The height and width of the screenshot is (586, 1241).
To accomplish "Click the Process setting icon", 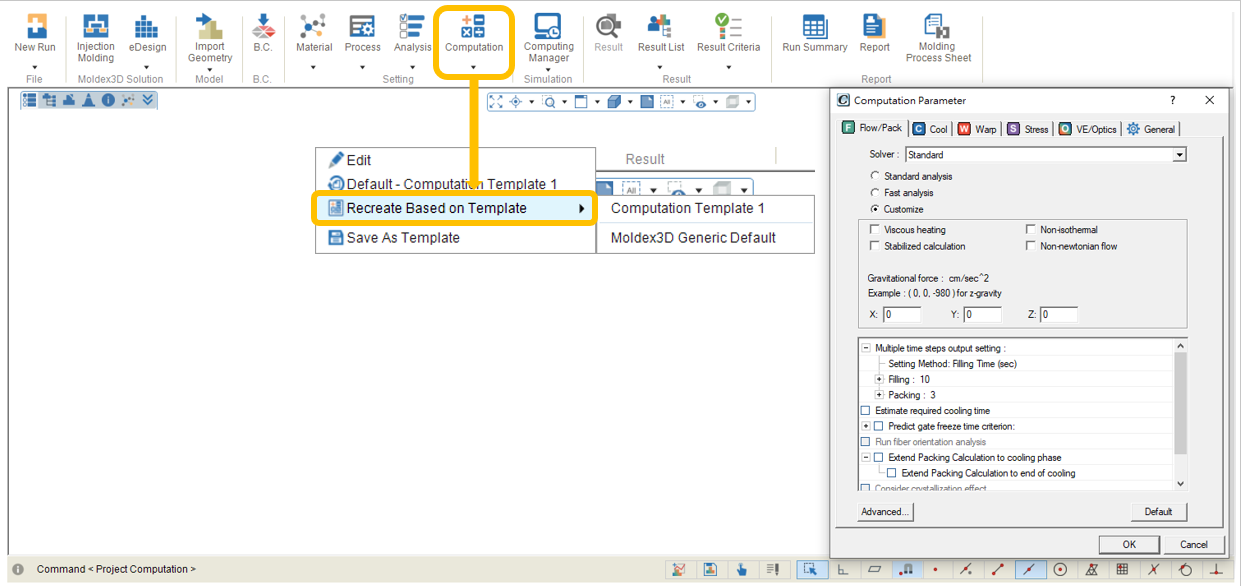I will pyautogui.click(x=363, y=27).
